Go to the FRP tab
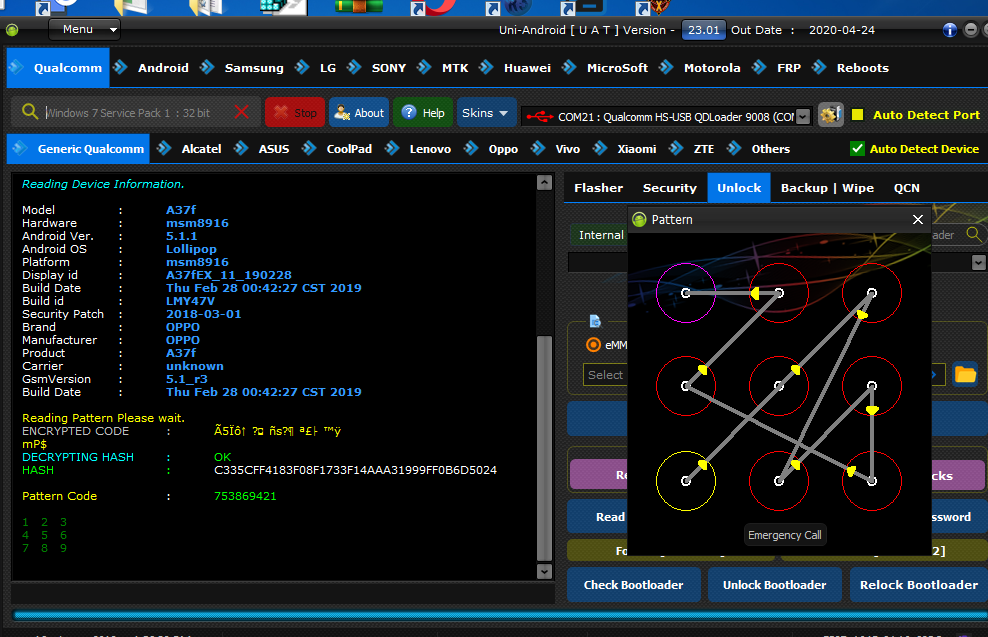988x637 pixels. pyautogui.click(x=789, y=67)
